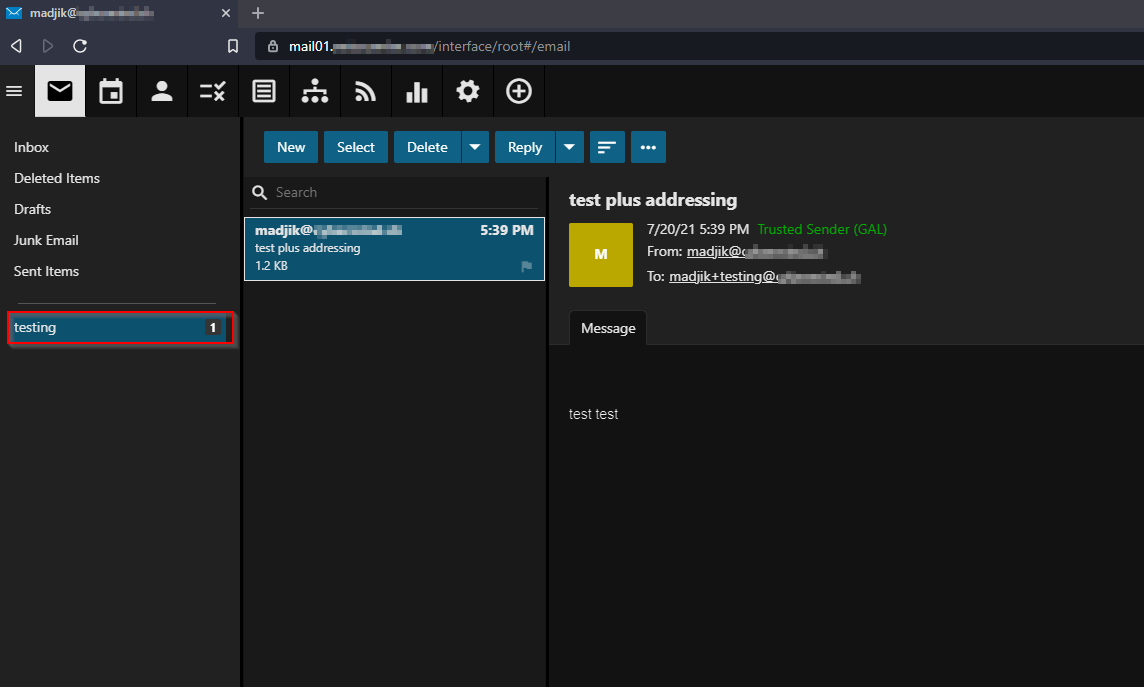Click the madjik+testing recipient link
Viewport: 1144px width, 687px height.
pyautogui.click(x=765, y=277)
